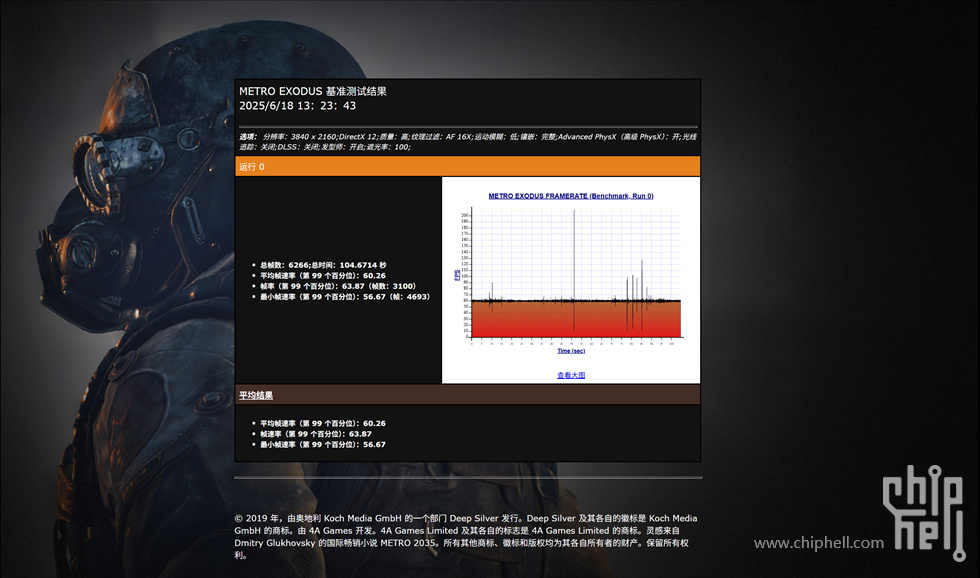Click 帧速率 63.87 under 平均结果
Screen dimensions: 980x578
point(316,434)
